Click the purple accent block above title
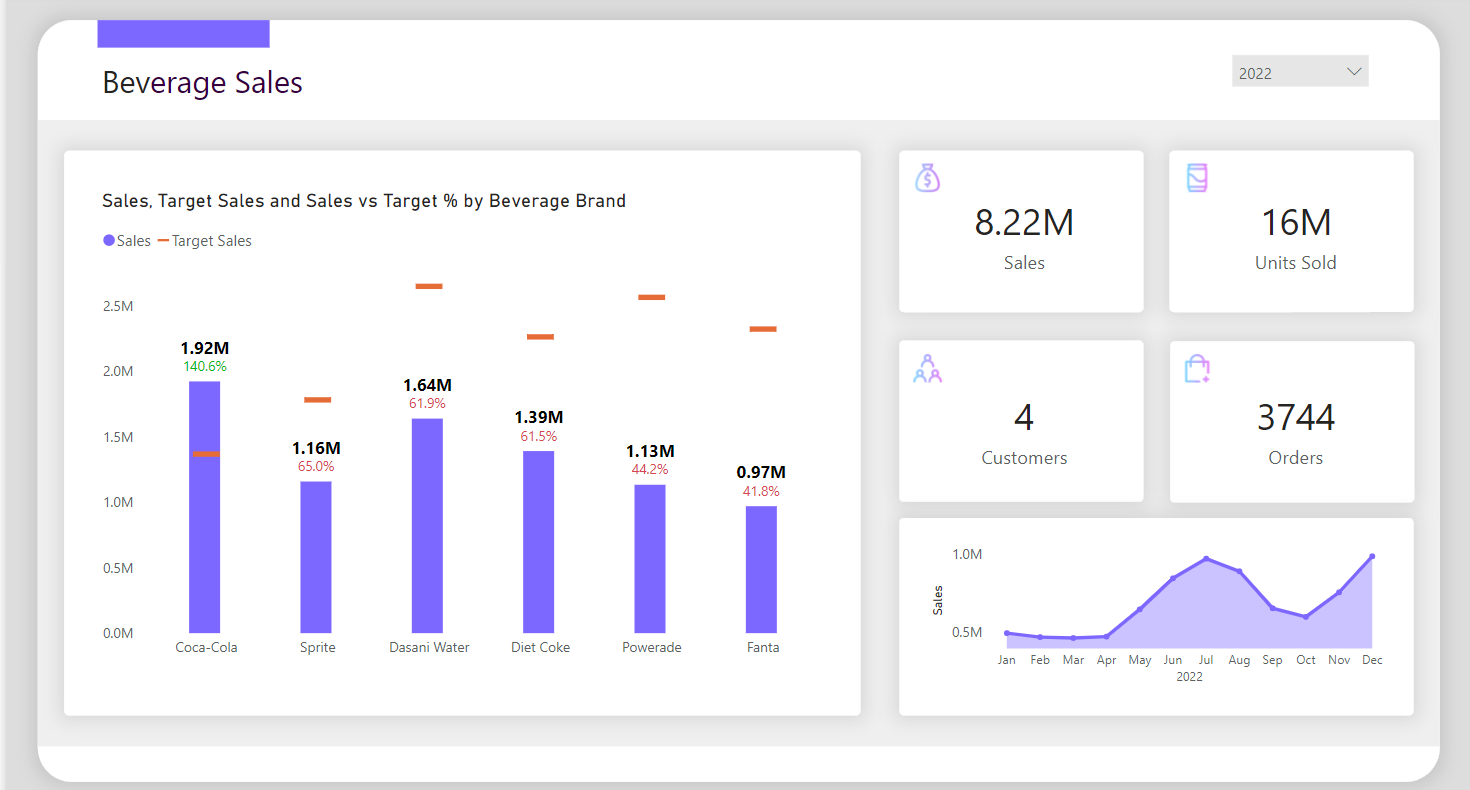 [183, 33]
